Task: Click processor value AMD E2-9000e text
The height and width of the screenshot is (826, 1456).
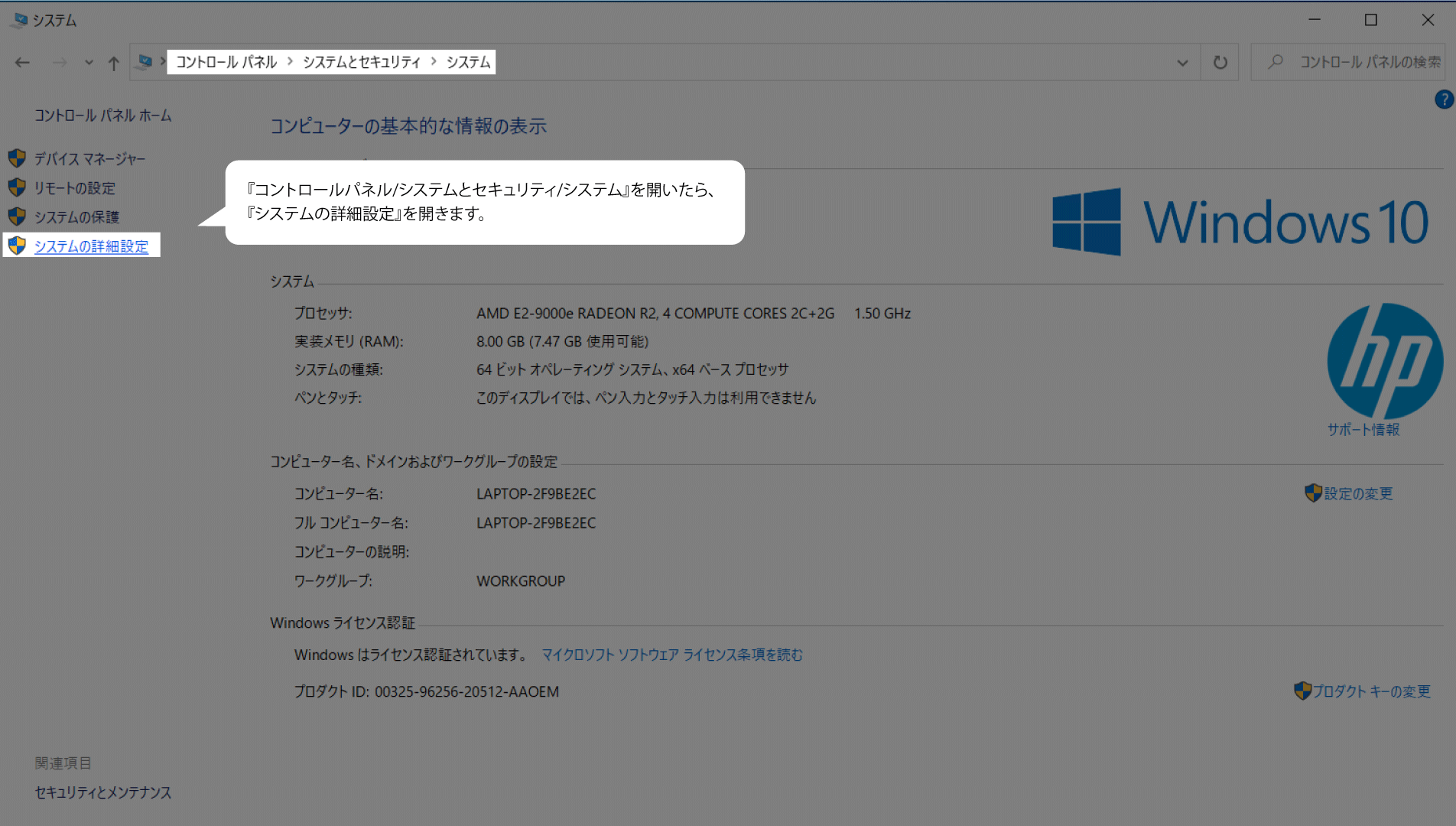Action: coord(655,314)
